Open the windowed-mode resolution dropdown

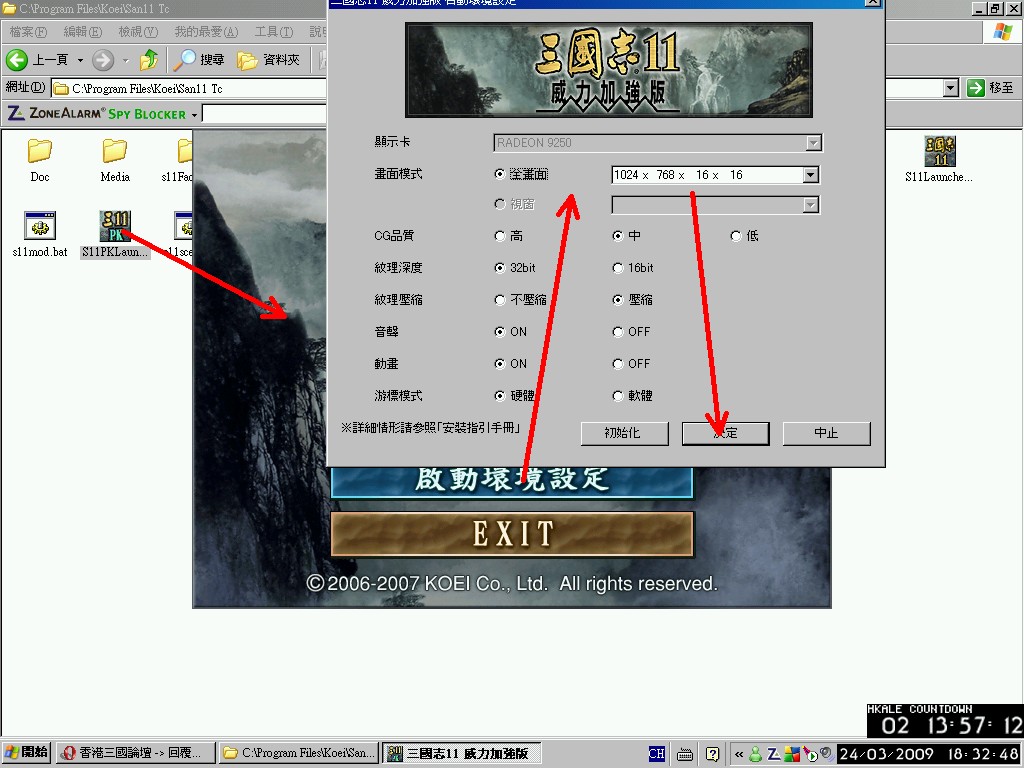(x=810, y=205)
